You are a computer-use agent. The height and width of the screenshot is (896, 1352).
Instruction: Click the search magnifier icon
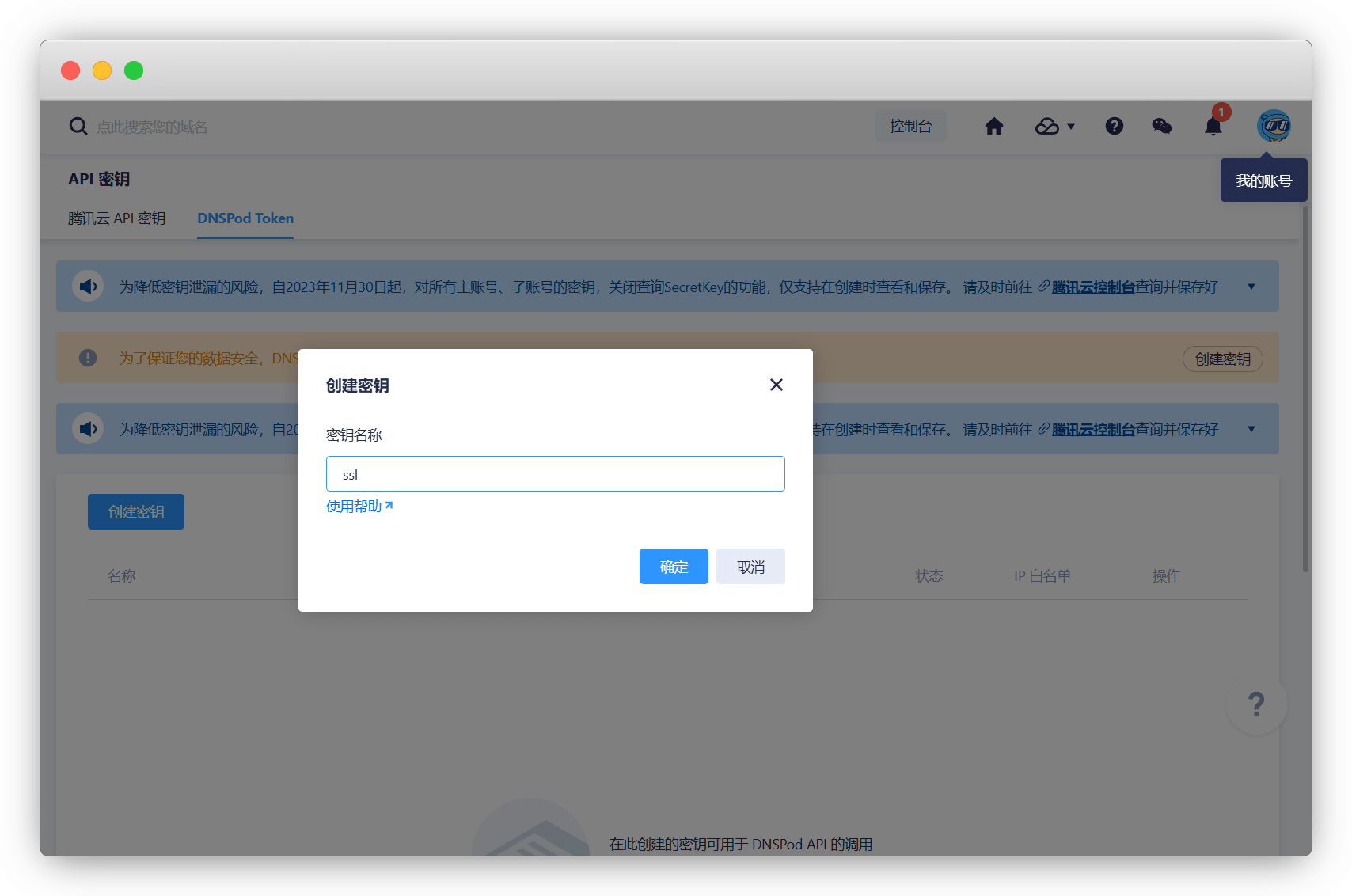pos(78,127)
